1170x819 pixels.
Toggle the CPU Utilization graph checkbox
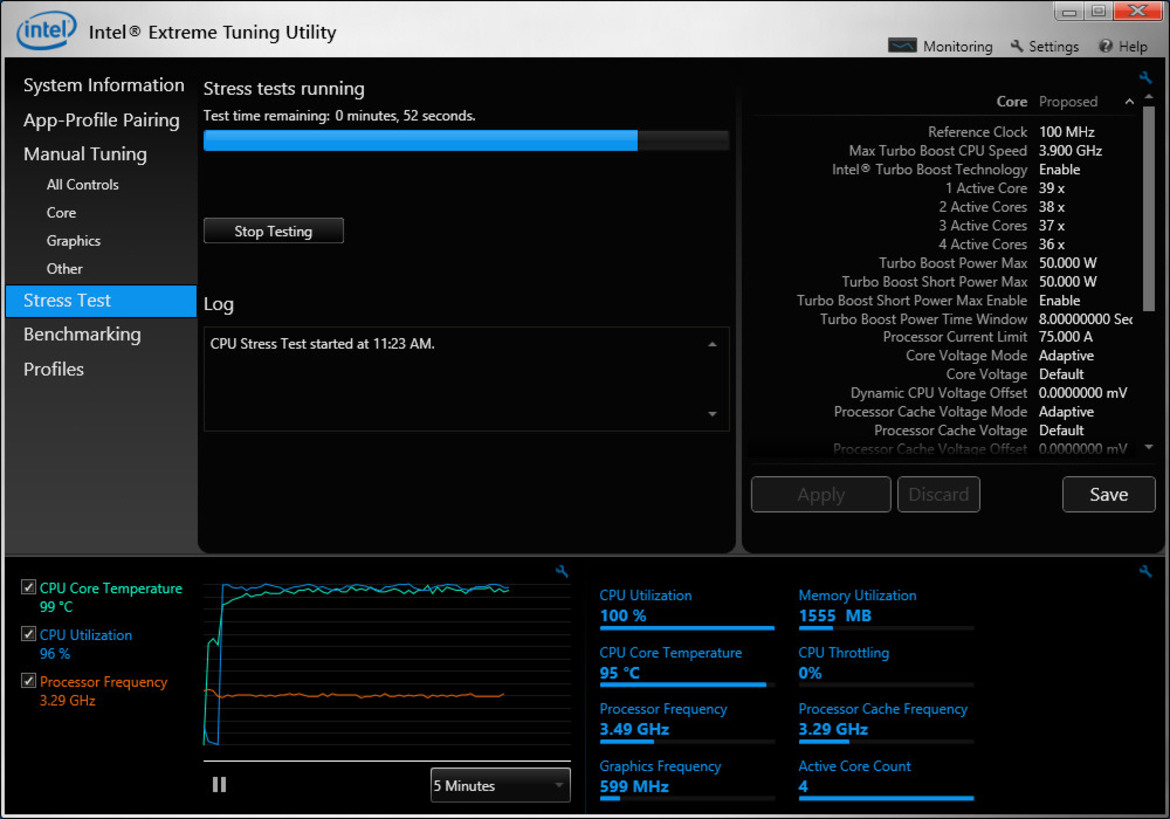pyautogui.click(x=28, y=634)
